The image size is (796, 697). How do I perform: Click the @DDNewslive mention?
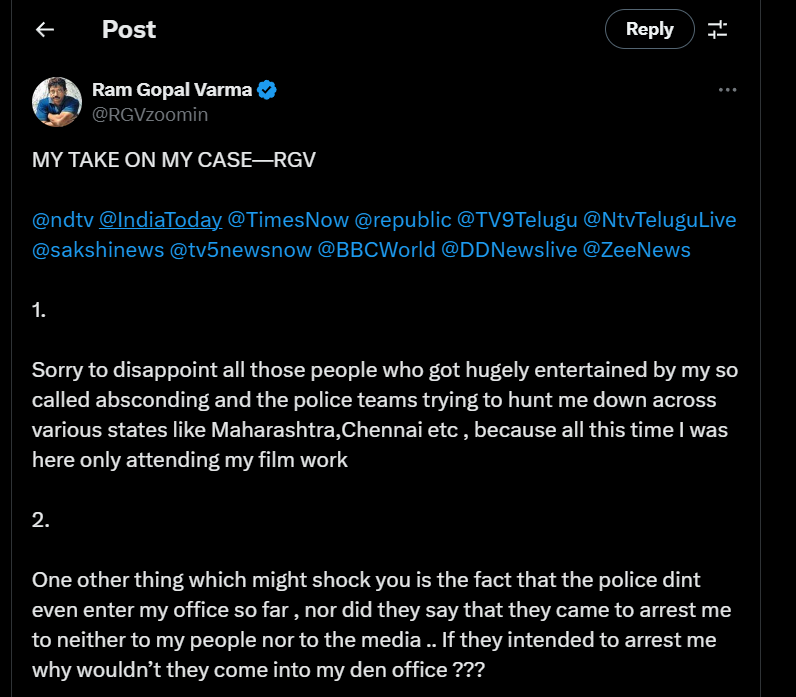click(509, 249)
